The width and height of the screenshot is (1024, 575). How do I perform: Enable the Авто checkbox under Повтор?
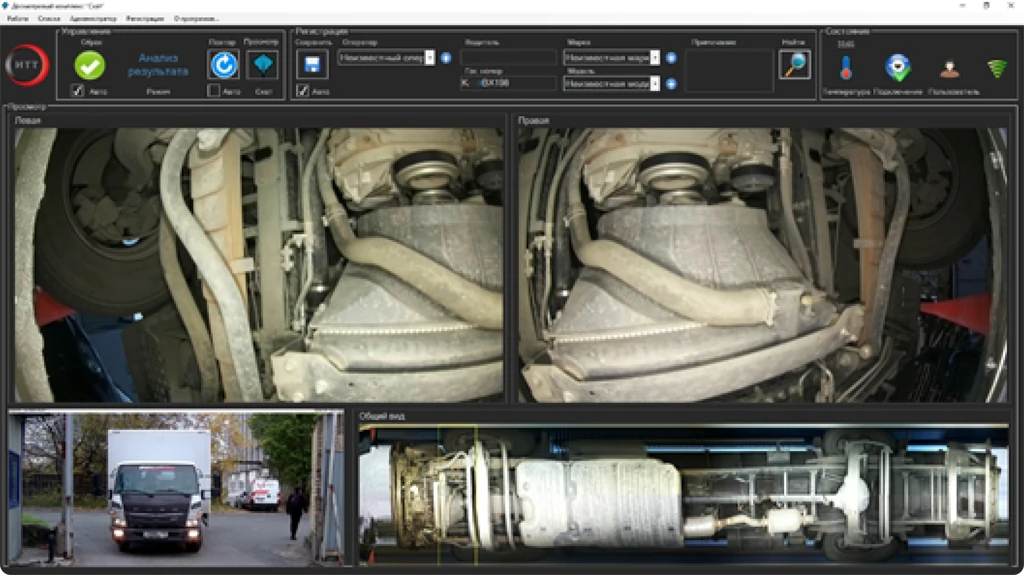click(213, 91)
